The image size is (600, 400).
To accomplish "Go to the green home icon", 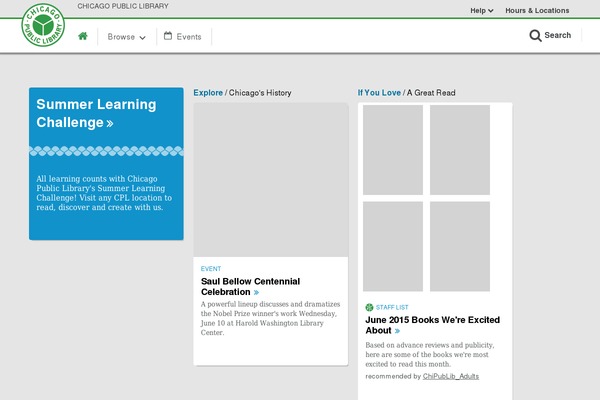I will point(83,36).
